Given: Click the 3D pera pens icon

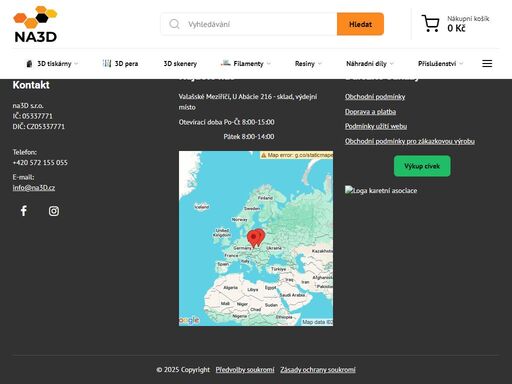Looking at the screenshot, I should (107, 63).
